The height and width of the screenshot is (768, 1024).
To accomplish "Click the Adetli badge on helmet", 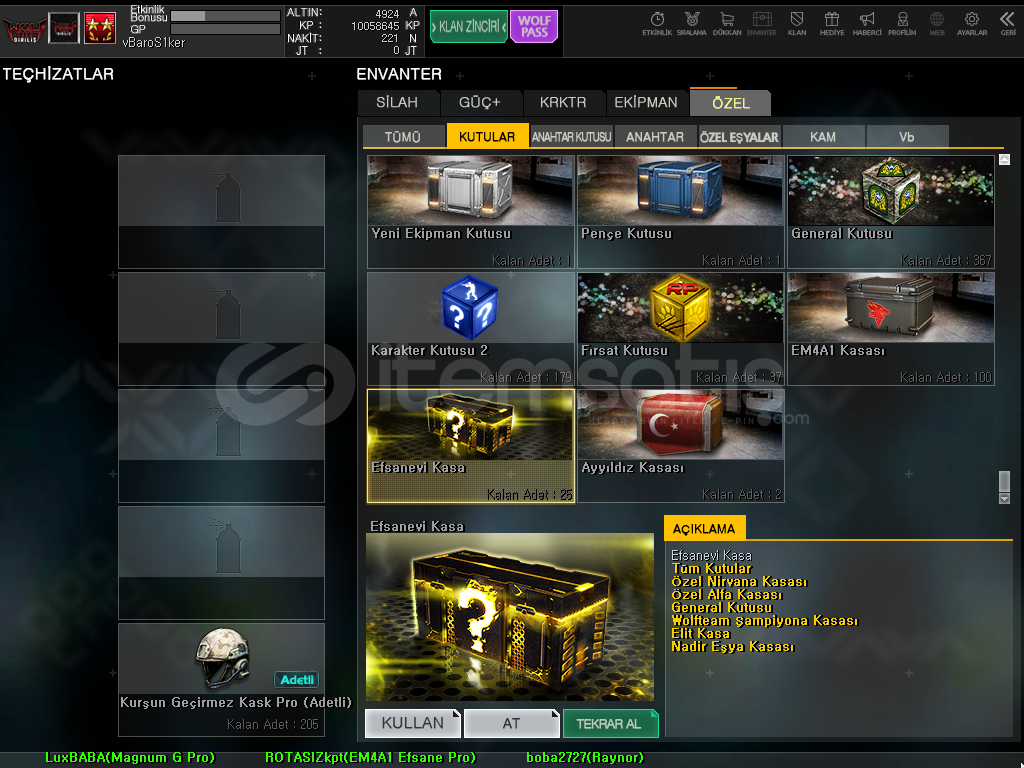I will point(296,680).
